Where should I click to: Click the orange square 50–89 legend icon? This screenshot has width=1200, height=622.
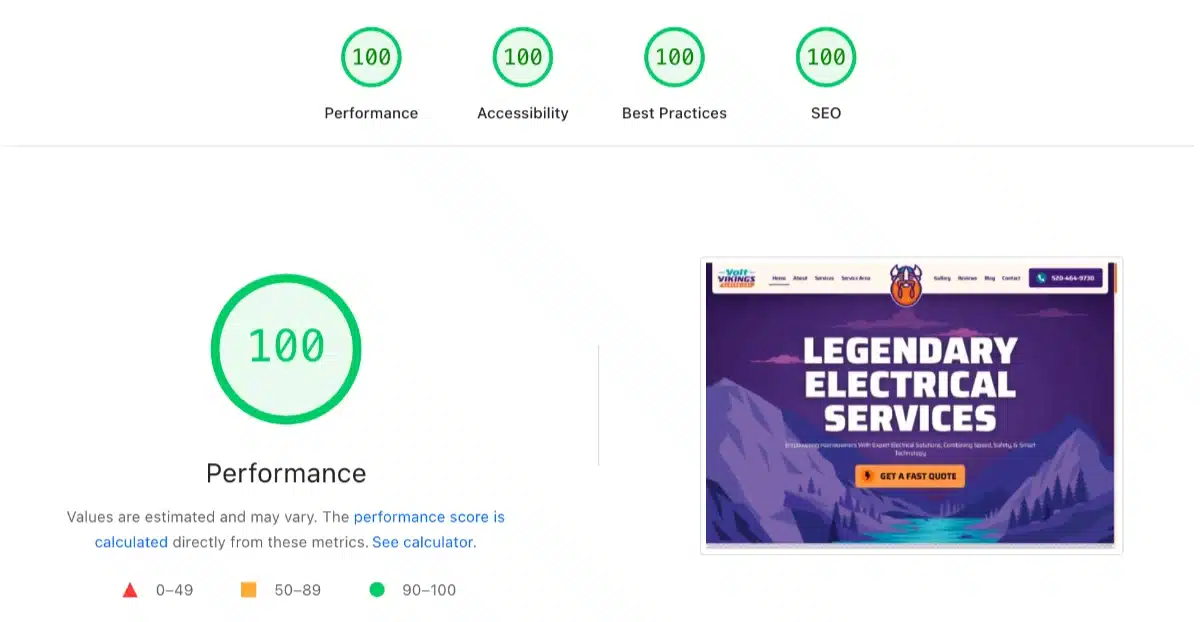pyautogui.click(x=249, y=590)
